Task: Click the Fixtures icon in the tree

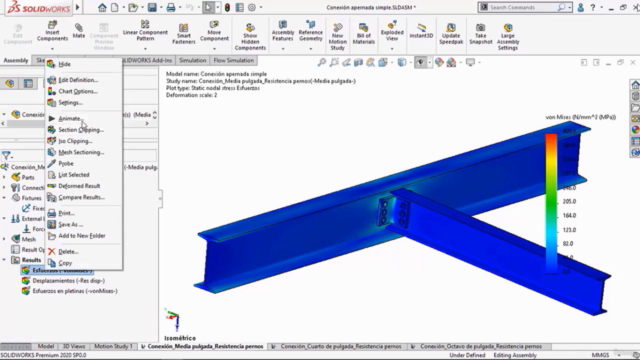Action: point(16,198)
